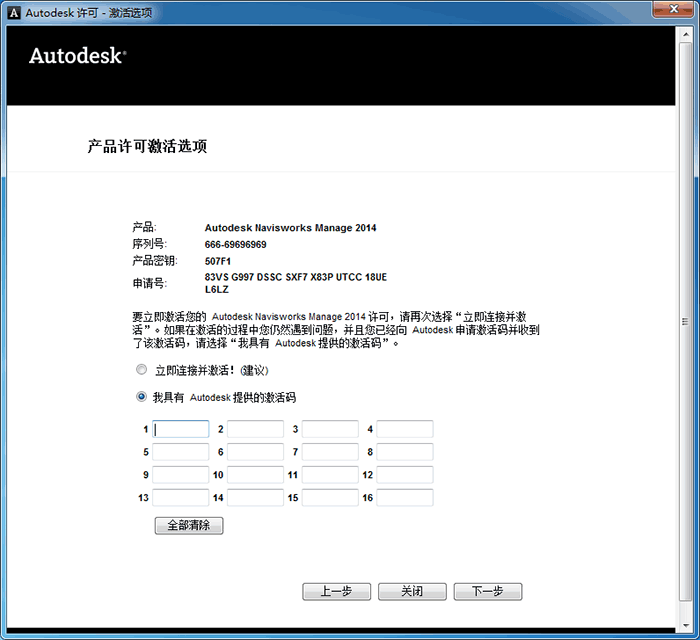The width and height of the screenshot is (700, 640).
Task: Click activation code field 5
Action: coord(181,452)
